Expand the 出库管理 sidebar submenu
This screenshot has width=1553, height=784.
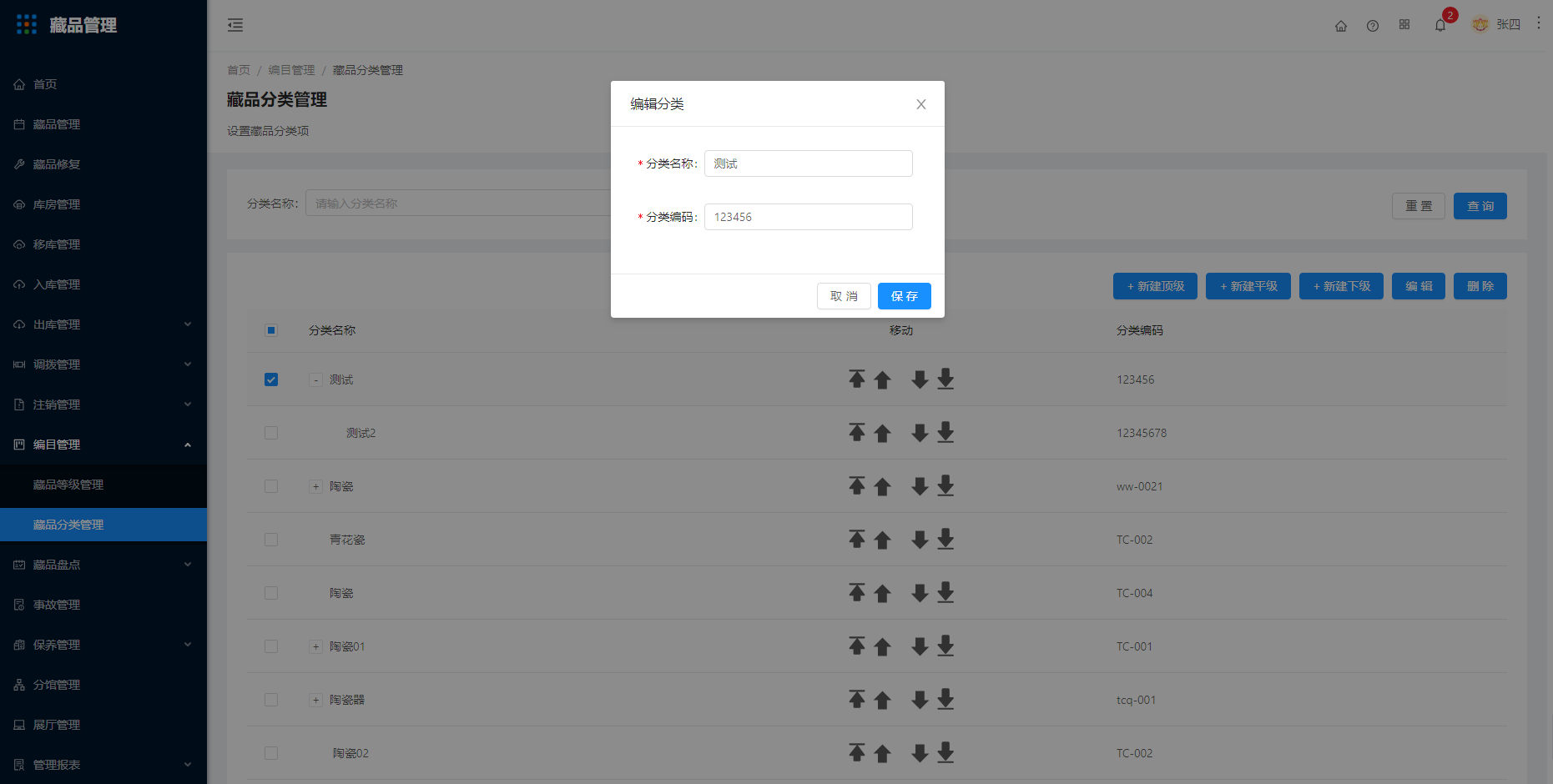pos(103,324)
